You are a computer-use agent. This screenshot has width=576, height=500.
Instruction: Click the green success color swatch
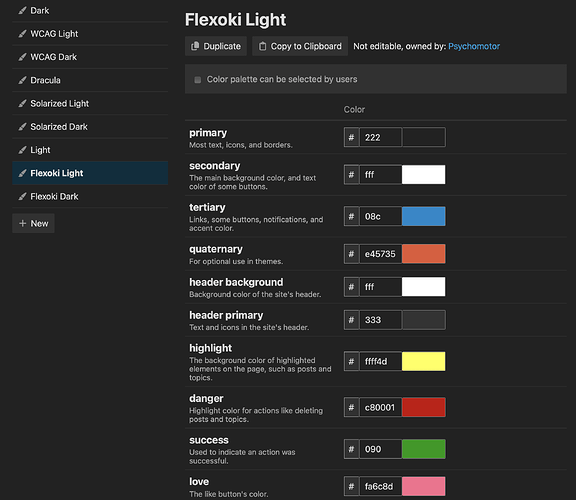(424, 449)
